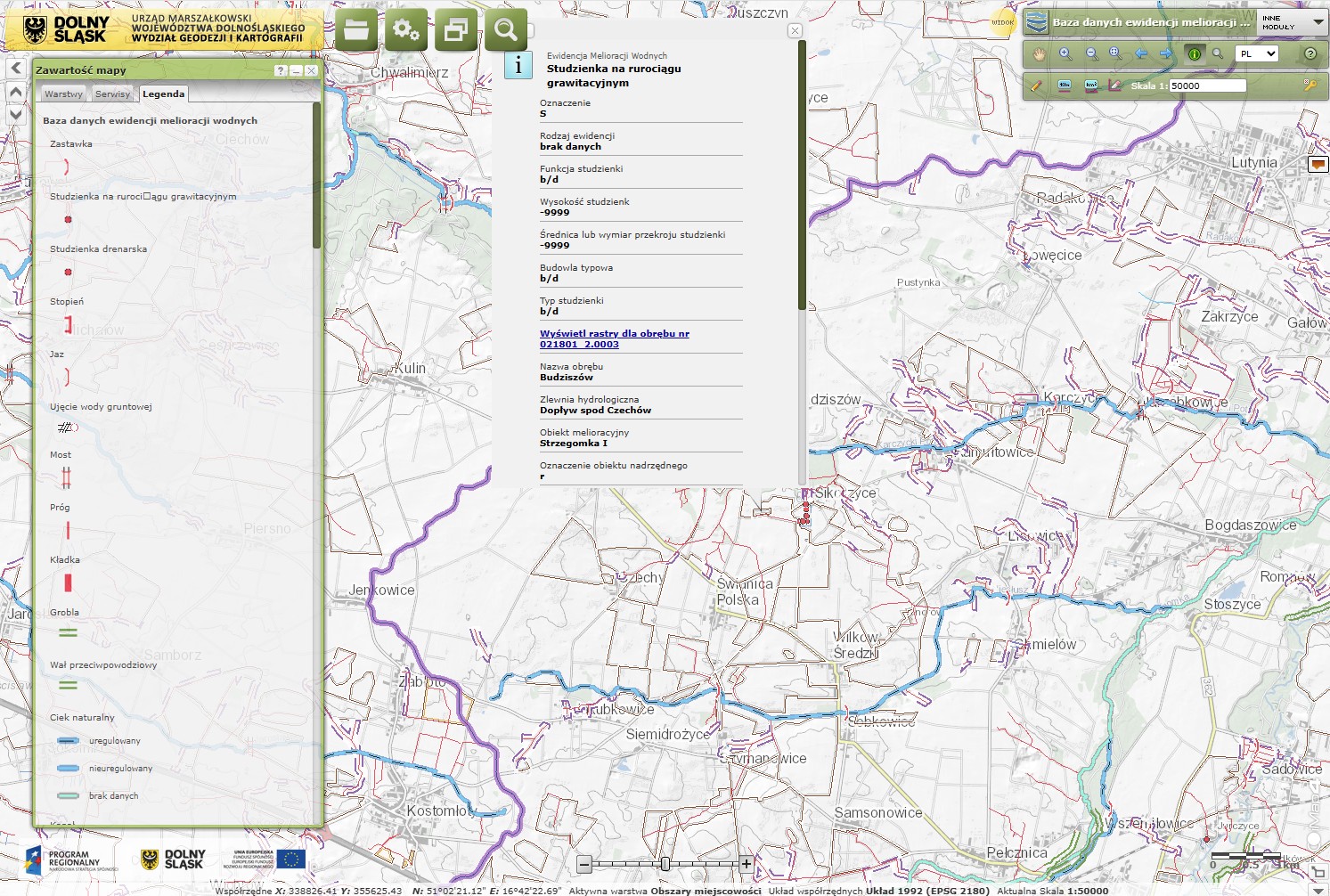Screen dimensions: 1330x896
Task: Switch to the Warstwy tab
Action: click(x=63, y=94)
